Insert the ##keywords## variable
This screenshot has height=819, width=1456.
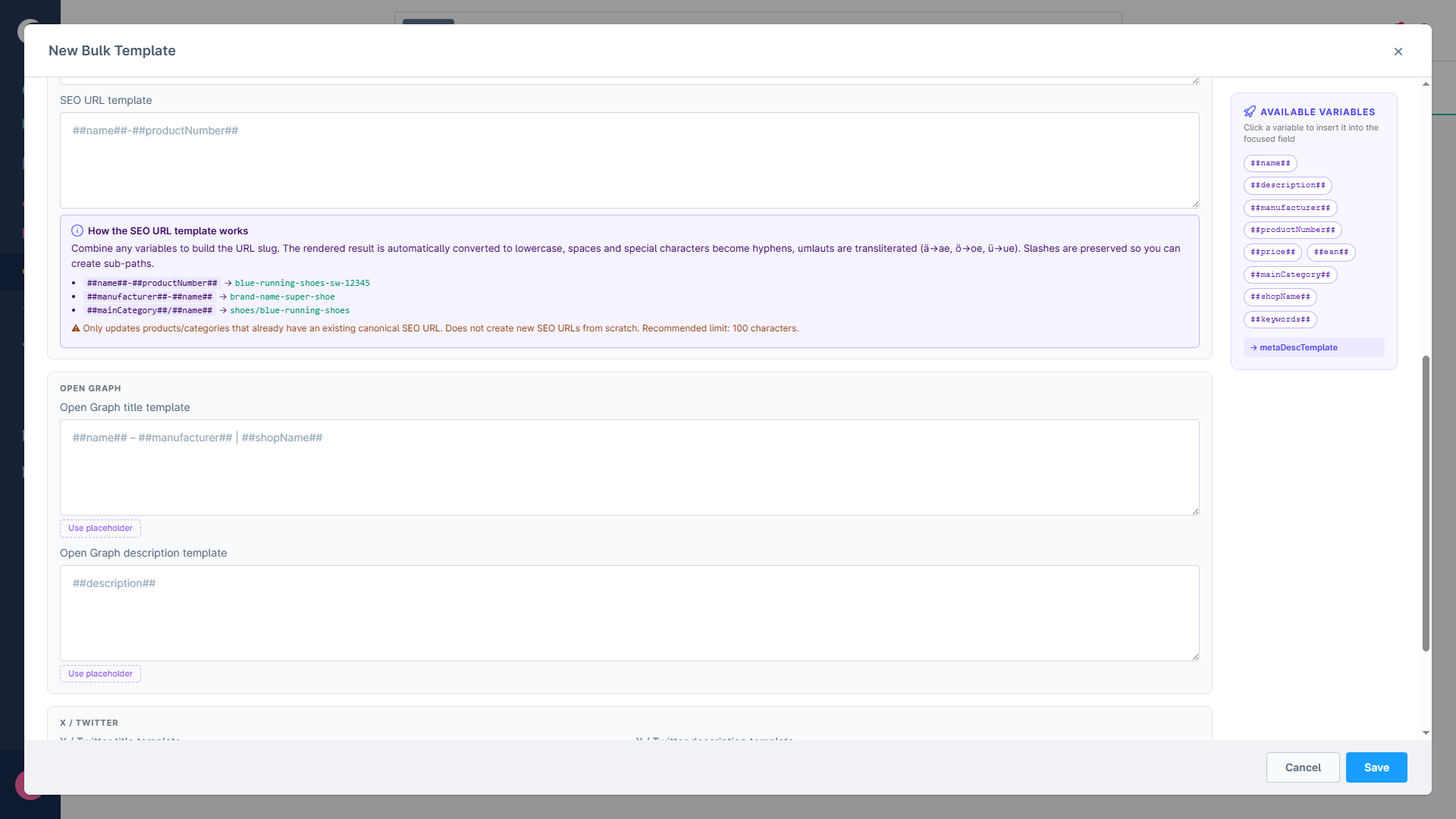click(1280, 319)
